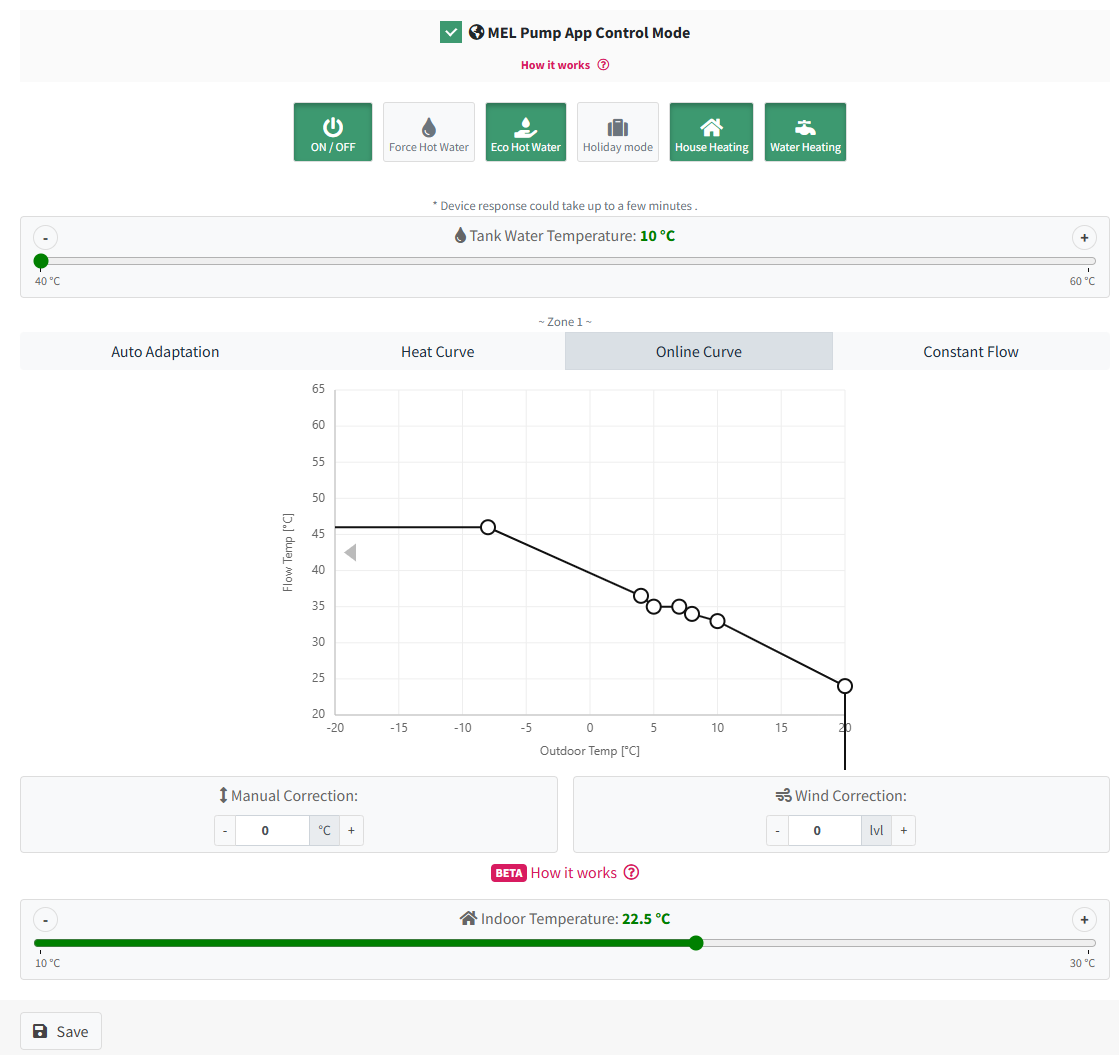Toggle Eco Hot Water mode

click(526, 132)
